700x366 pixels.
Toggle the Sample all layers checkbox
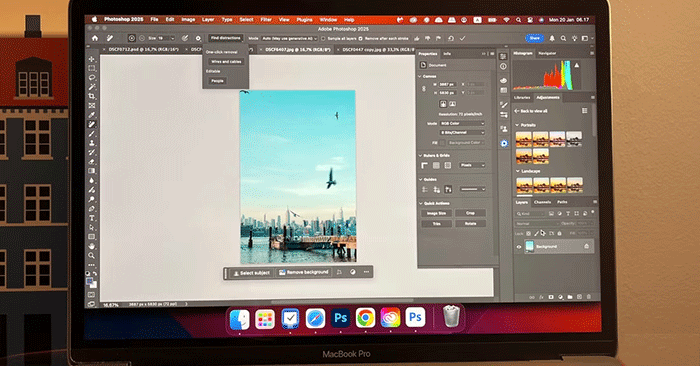324,39
